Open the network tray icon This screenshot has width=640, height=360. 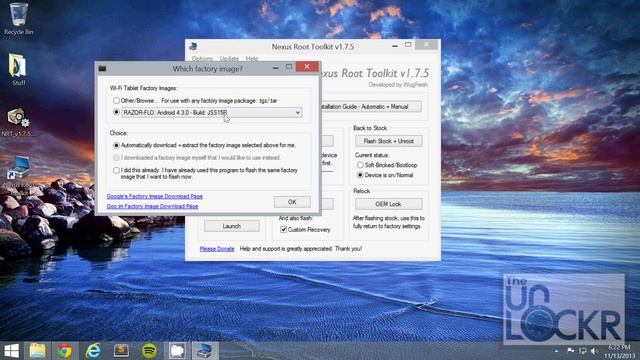click(583, 351)
